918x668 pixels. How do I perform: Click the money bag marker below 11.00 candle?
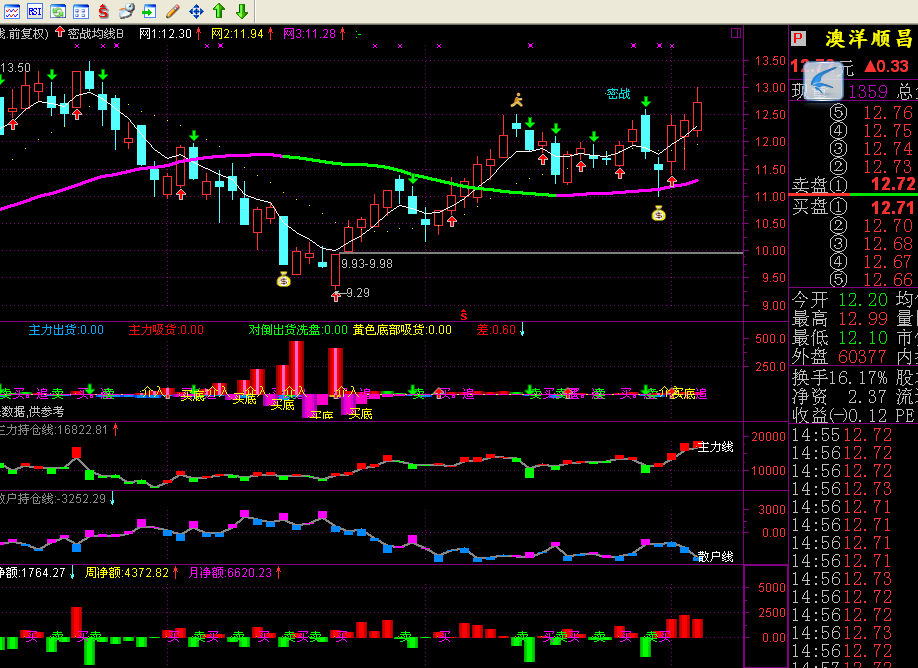pos(659,214)
